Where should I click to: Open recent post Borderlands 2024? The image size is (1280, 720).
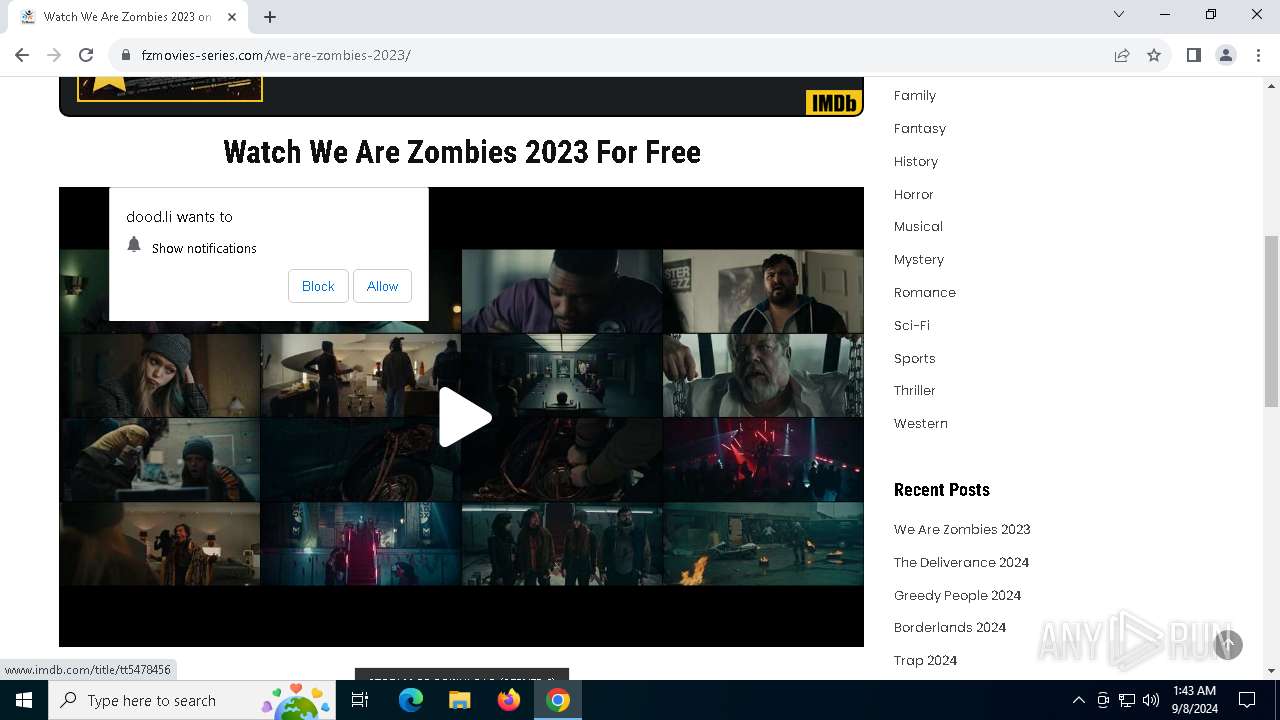pyautogui.click(x=950, y=627)
